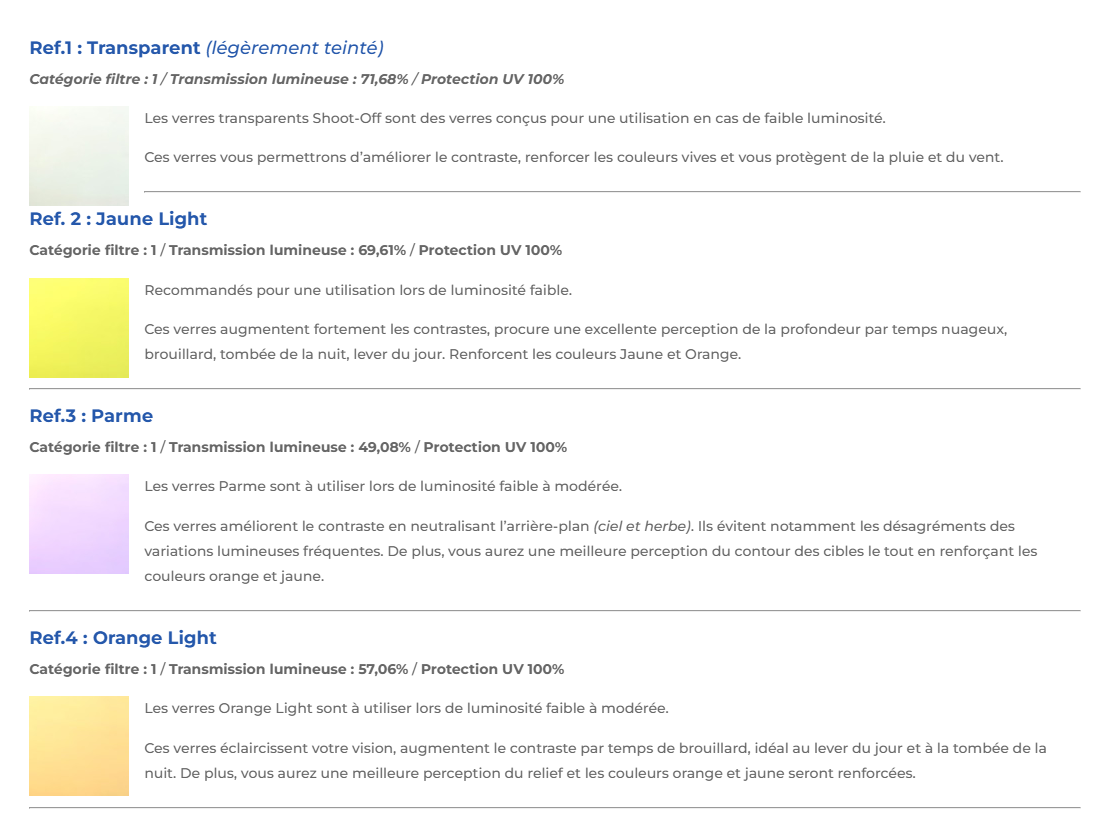1110x823 pixels.
Task: Click "Les verres Orange Light sont" sentence
Action: tap(406, 708)
